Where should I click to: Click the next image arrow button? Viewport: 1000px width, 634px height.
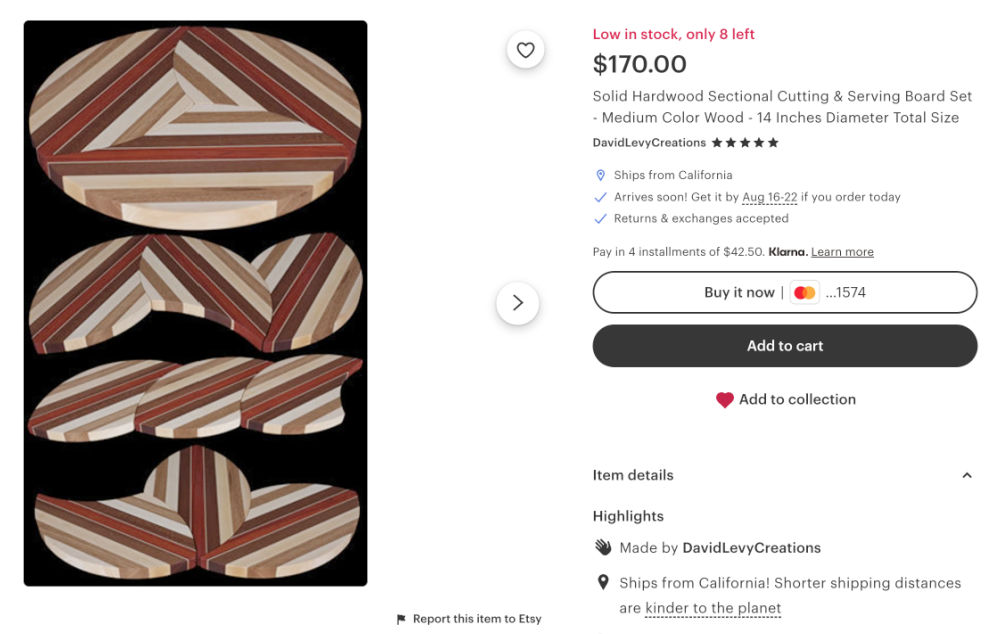[x=517, y=303]
